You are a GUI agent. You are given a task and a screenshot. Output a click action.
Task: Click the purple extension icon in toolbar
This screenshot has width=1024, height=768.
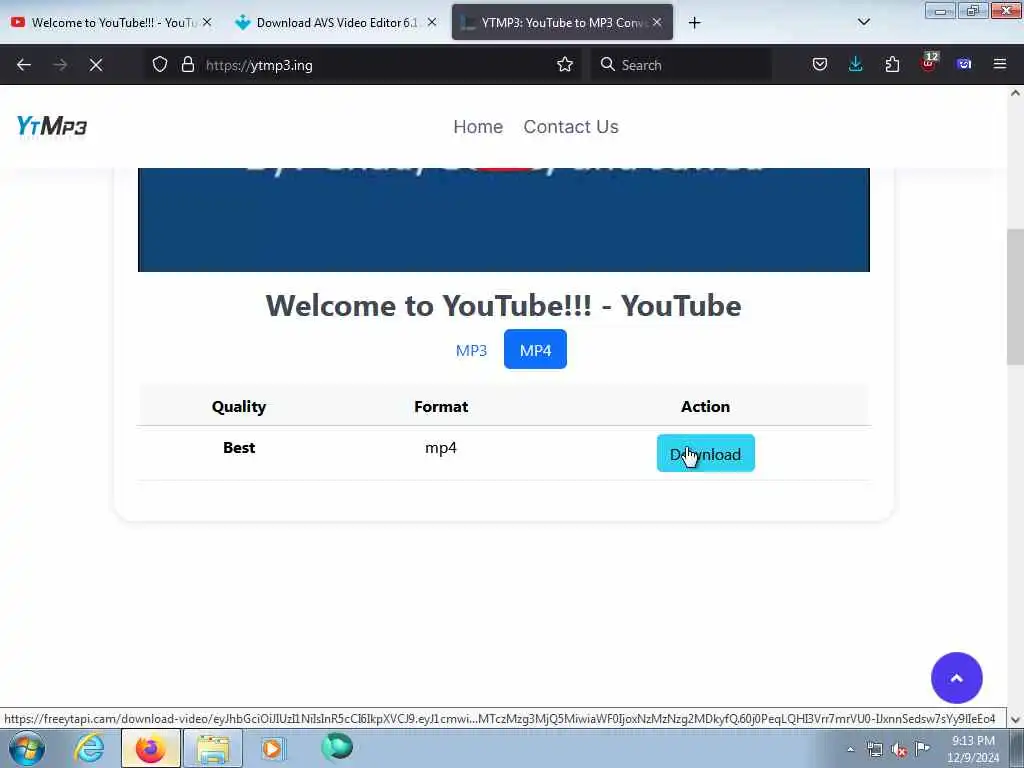tap(964, 65)
